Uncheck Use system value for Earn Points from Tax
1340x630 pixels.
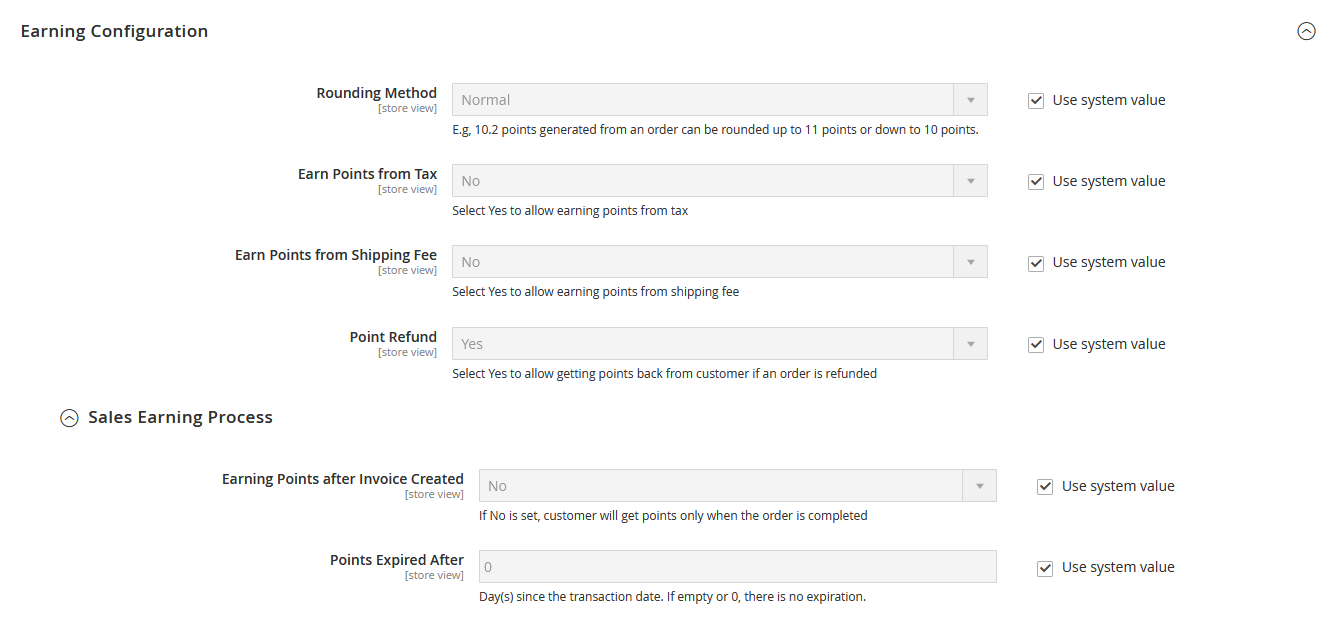[x=1036, y=181]
